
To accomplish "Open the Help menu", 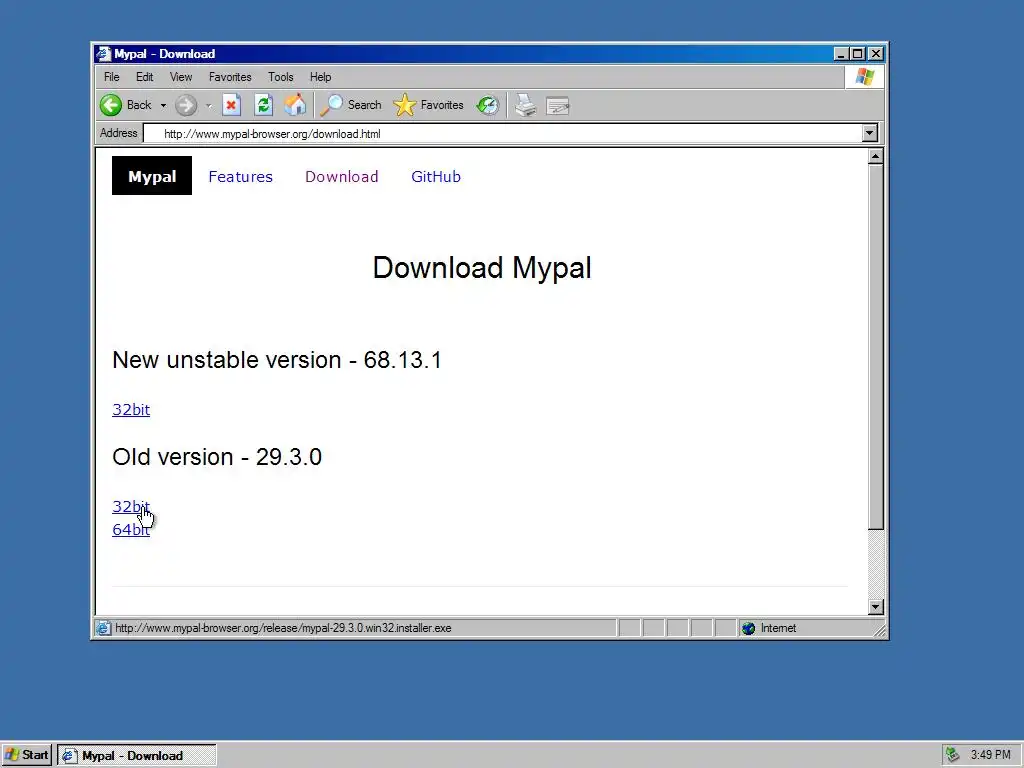I will [x=320, y=77].
